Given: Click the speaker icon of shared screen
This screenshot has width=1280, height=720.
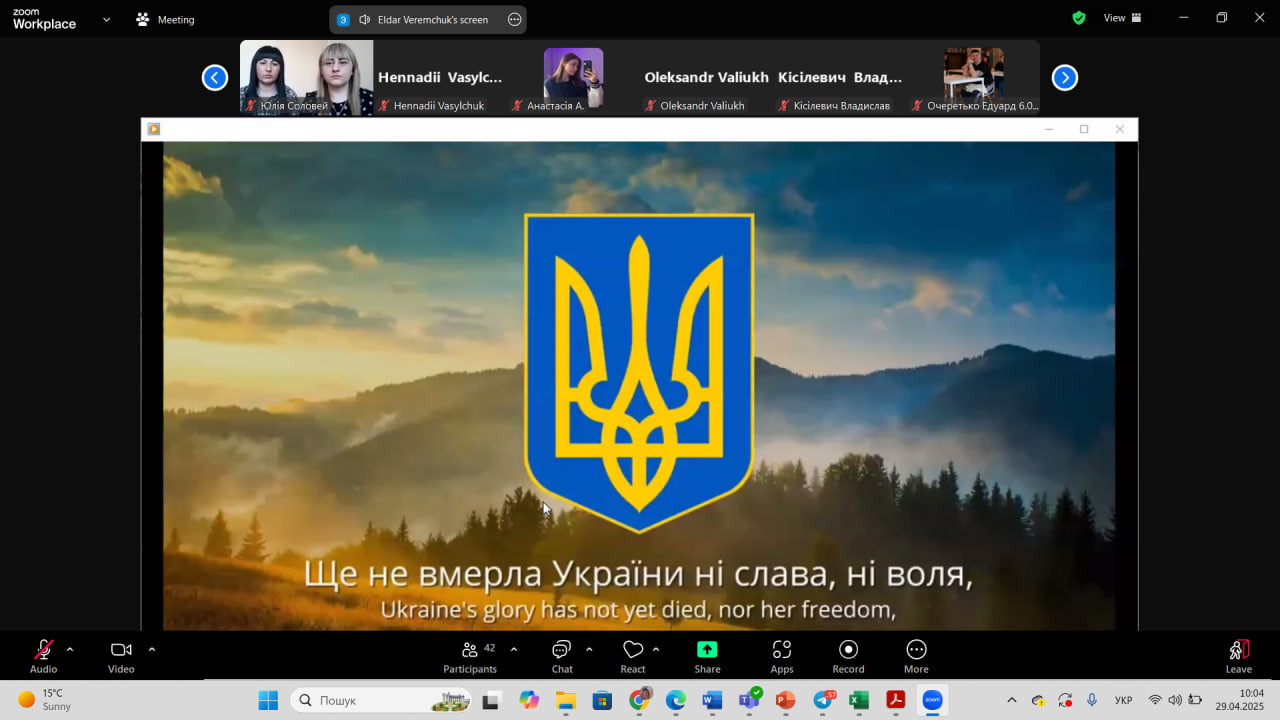Looking at the screenshot, I should [365, 19].
